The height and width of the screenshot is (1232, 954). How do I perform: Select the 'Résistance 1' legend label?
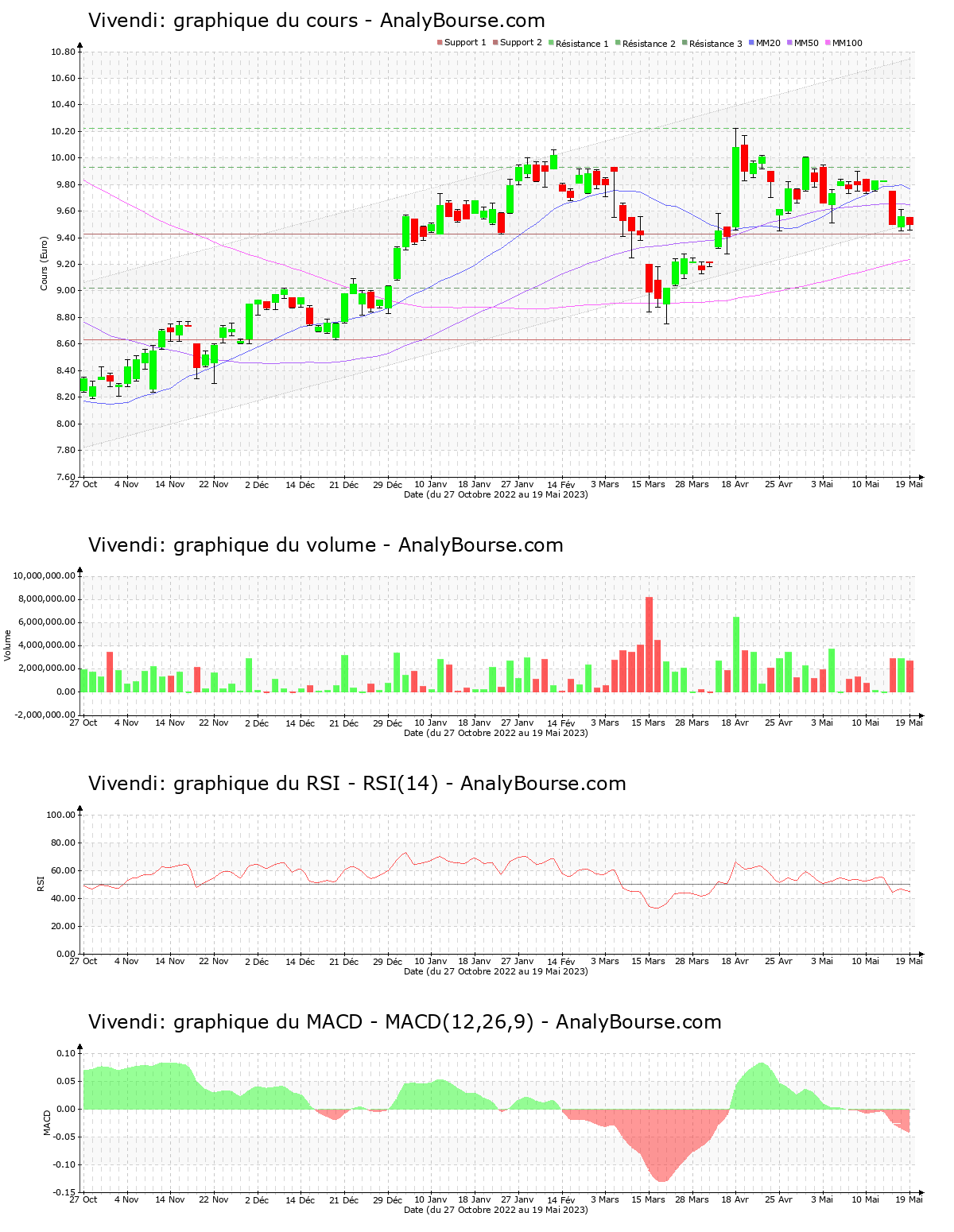tap(582, 44)
